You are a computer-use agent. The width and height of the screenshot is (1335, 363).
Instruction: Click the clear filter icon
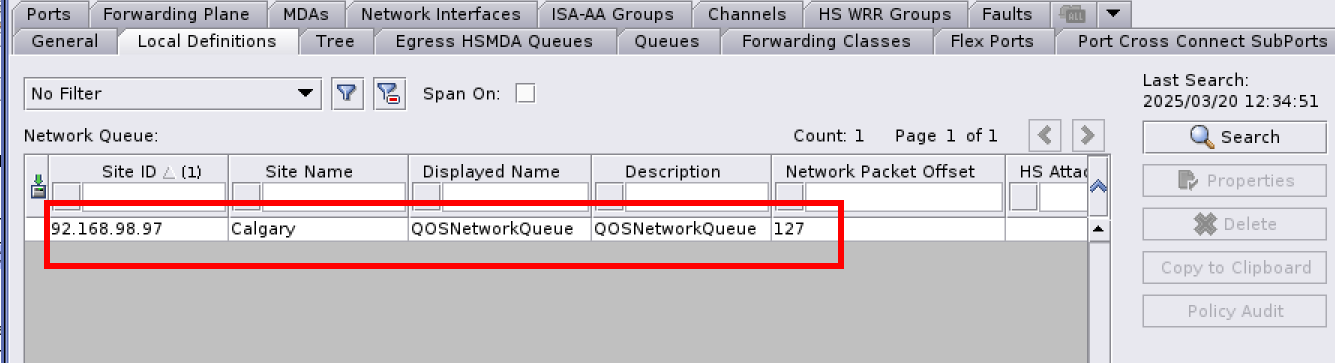[x=388, y=94]
